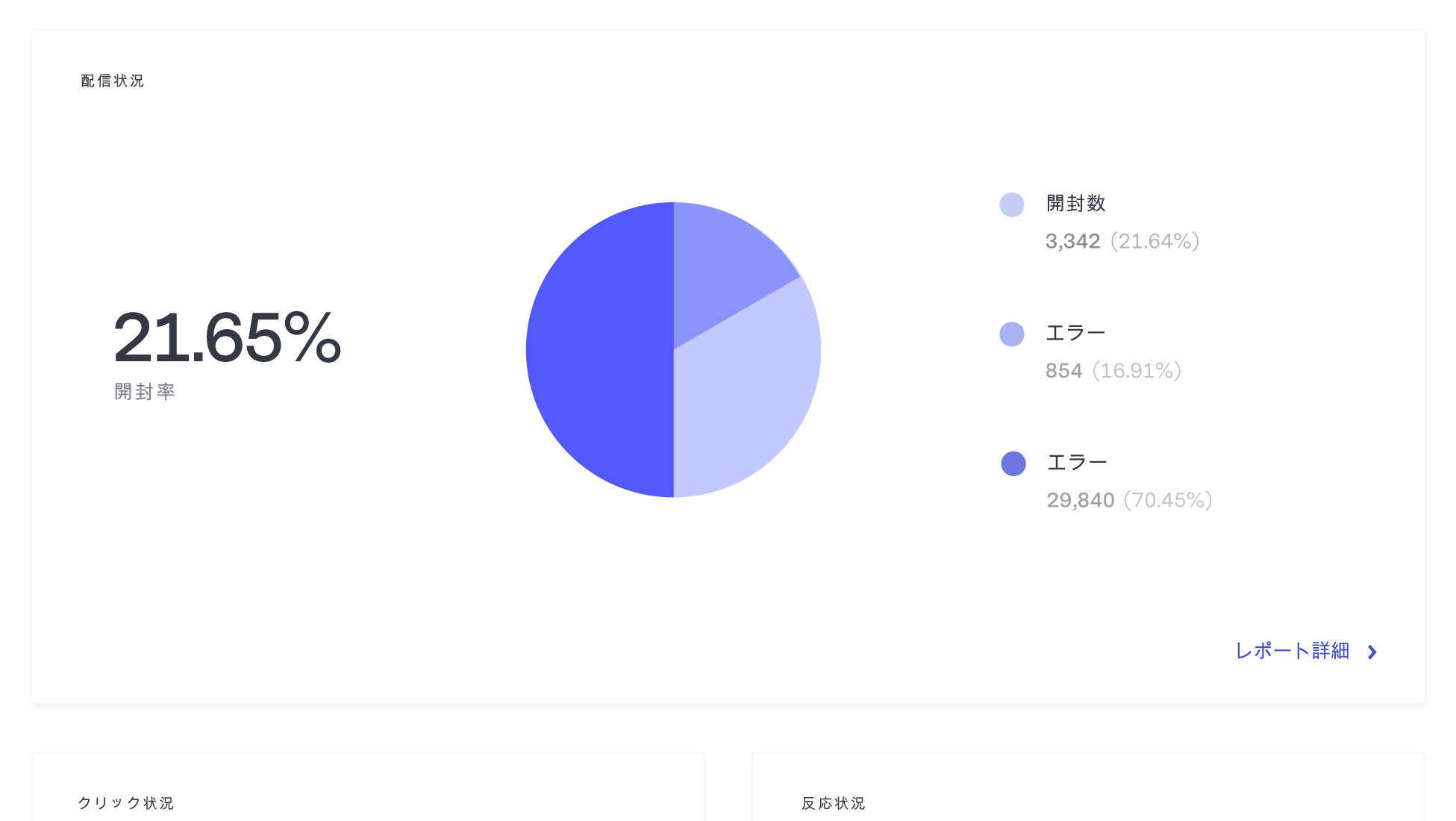Click the 開封数 legend color dot
Viewport: 1456px width, 821px height.
tap(1012, 204)
